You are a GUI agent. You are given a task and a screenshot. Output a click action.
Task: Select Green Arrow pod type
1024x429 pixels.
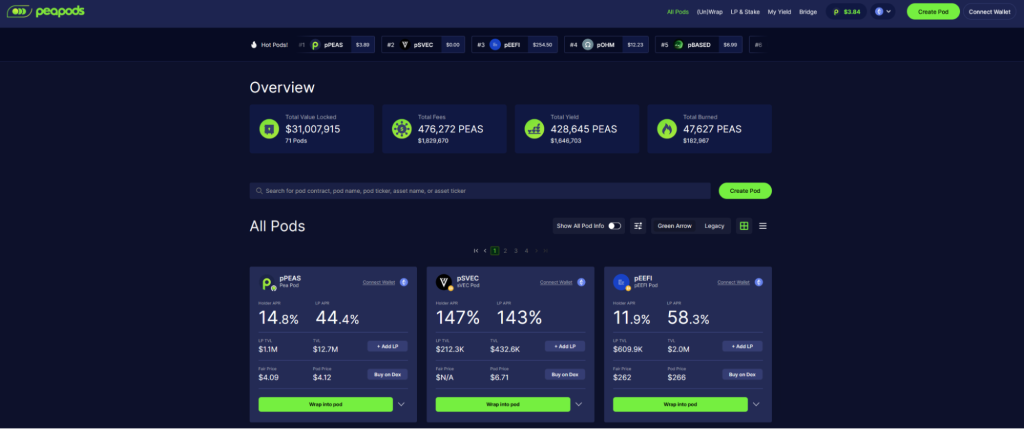click(674, 226)
